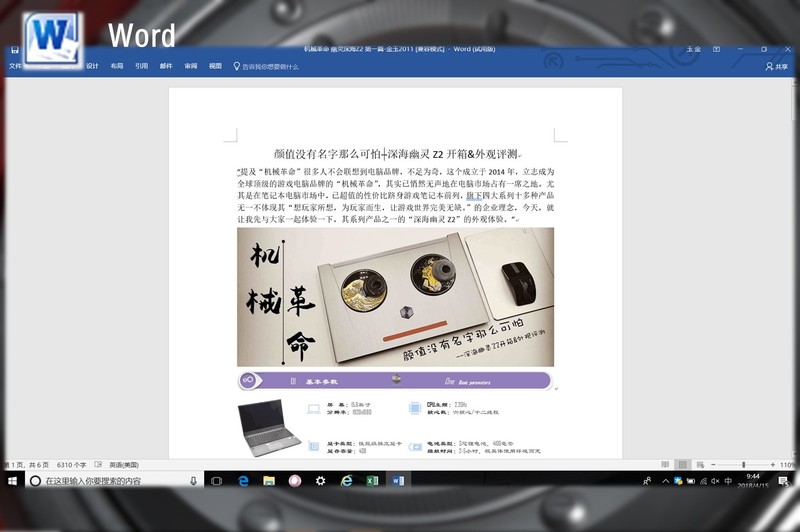Screen dimensions: 800x532
Task: Click the proofing check icon in status bar
Action: [98, 465]
